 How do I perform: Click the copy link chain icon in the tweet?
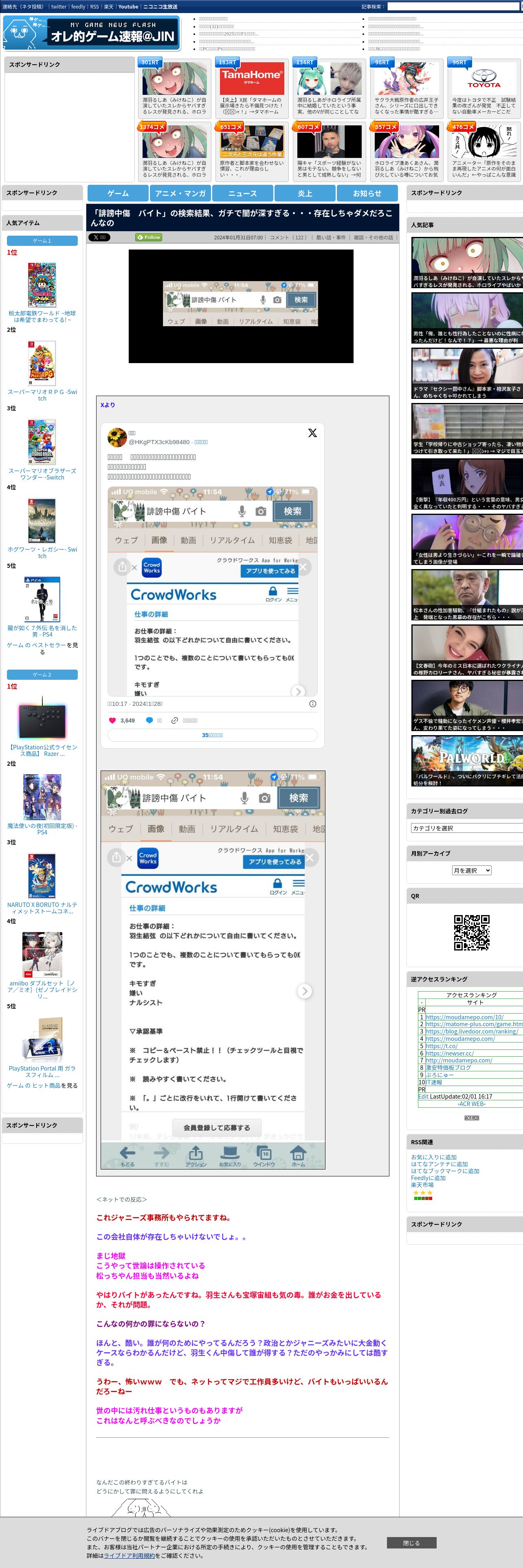pyautogui.click(x=175, y=720)
